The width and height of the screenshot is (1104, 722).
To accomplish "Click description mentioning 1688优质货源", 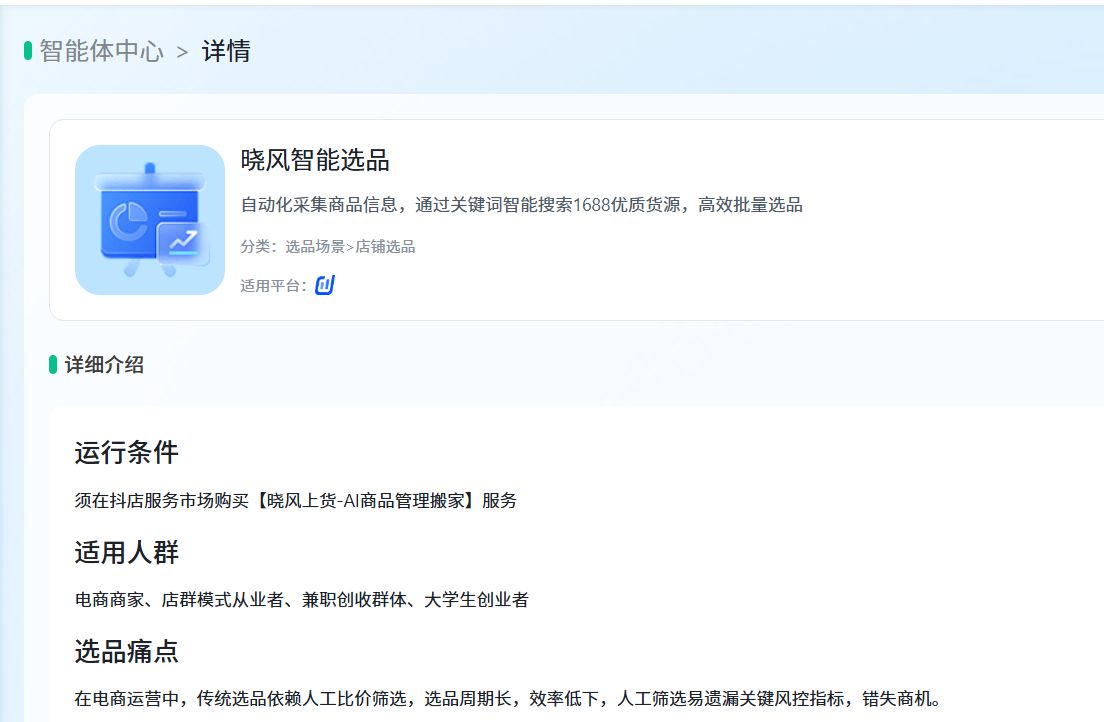I will click(521, 205).
